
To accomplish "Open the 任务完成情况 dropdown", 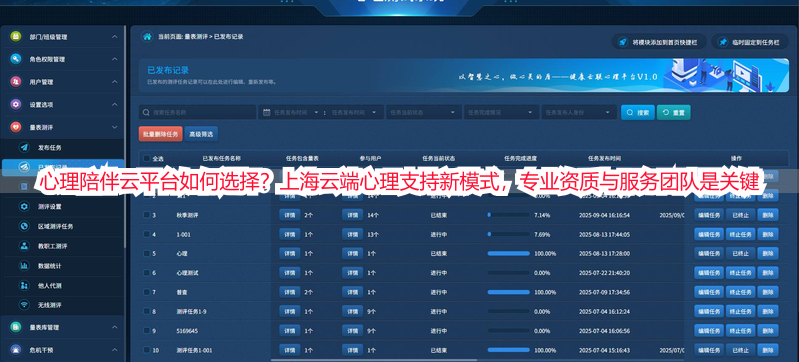I will tap(501, 112).
